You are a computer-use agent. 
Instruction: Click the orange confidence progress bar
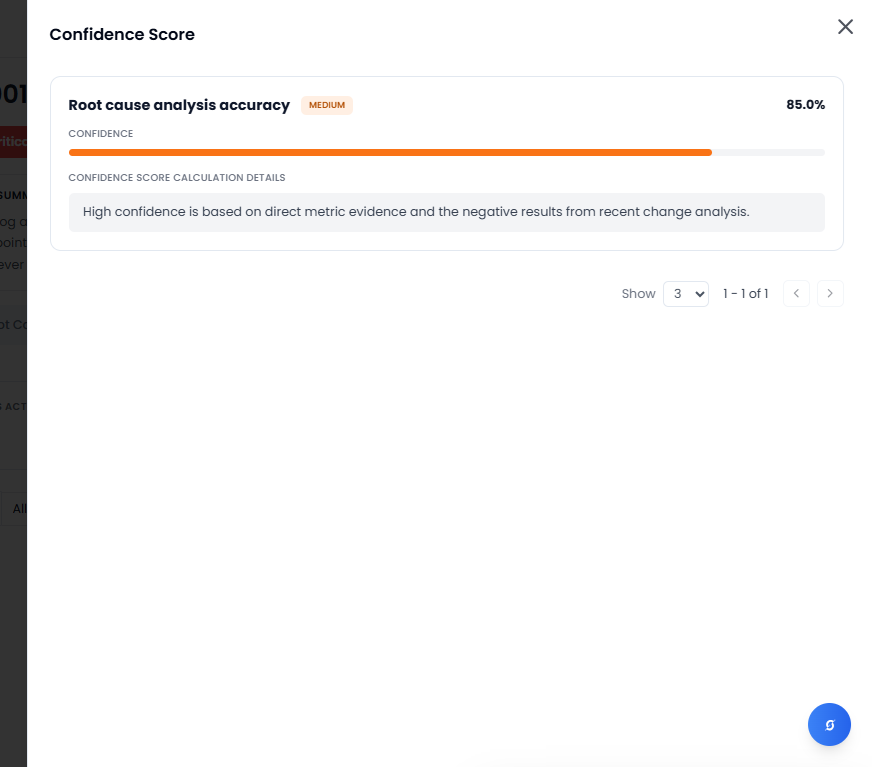(390, 153)
